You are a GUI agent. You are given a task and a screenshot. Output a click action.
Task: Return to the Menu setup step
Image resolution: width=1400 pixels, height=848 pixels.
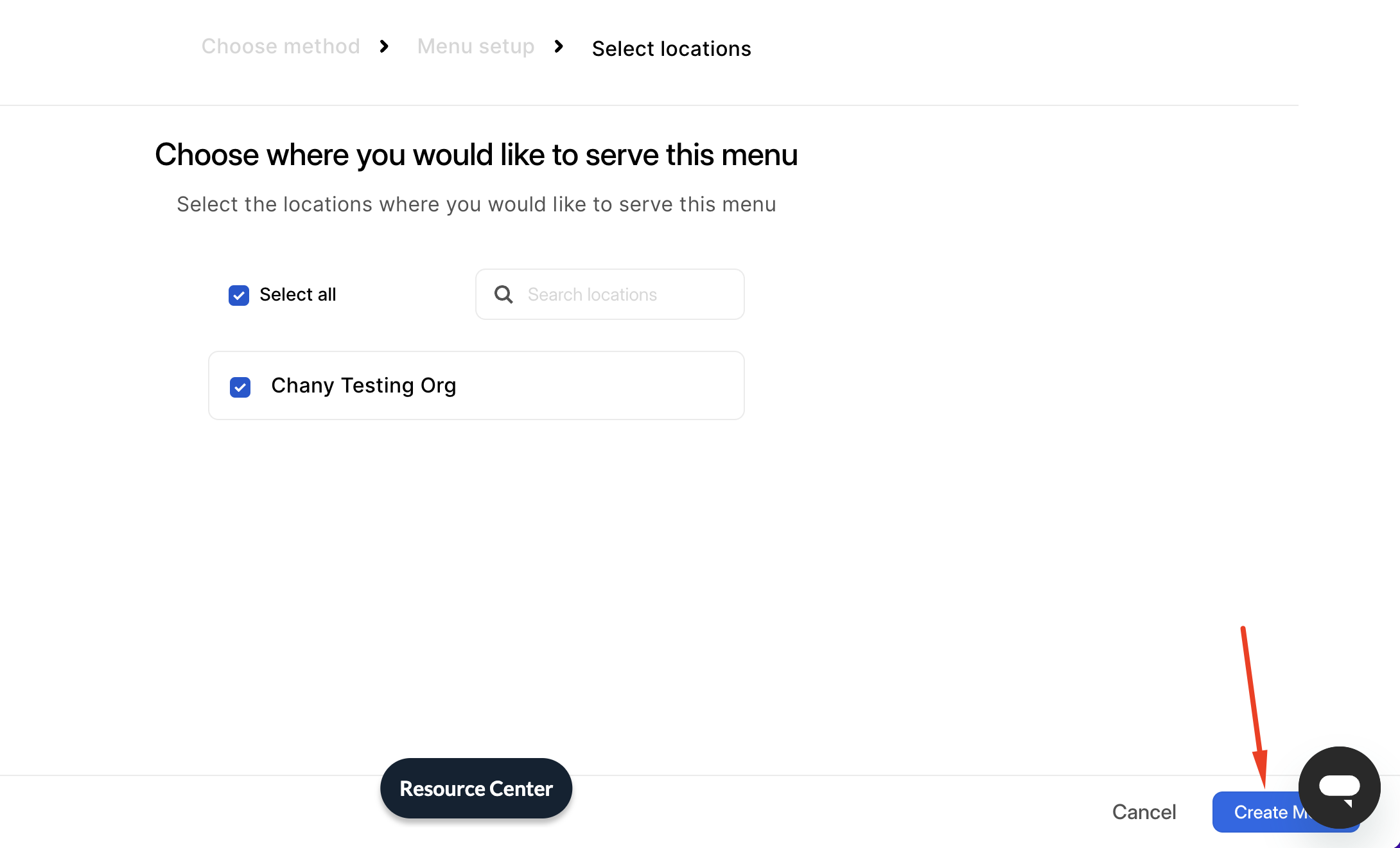(x=475, y=46)
